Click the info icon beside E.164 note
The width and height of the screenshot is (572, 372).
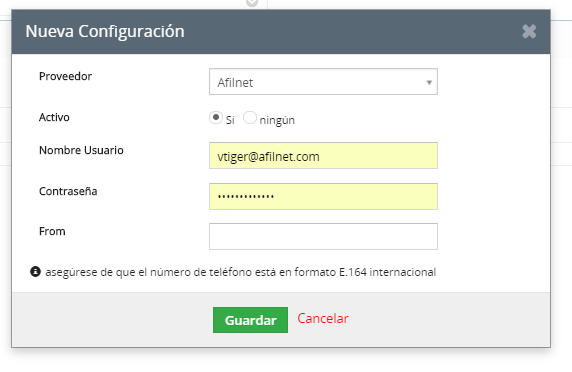(35, 272)
